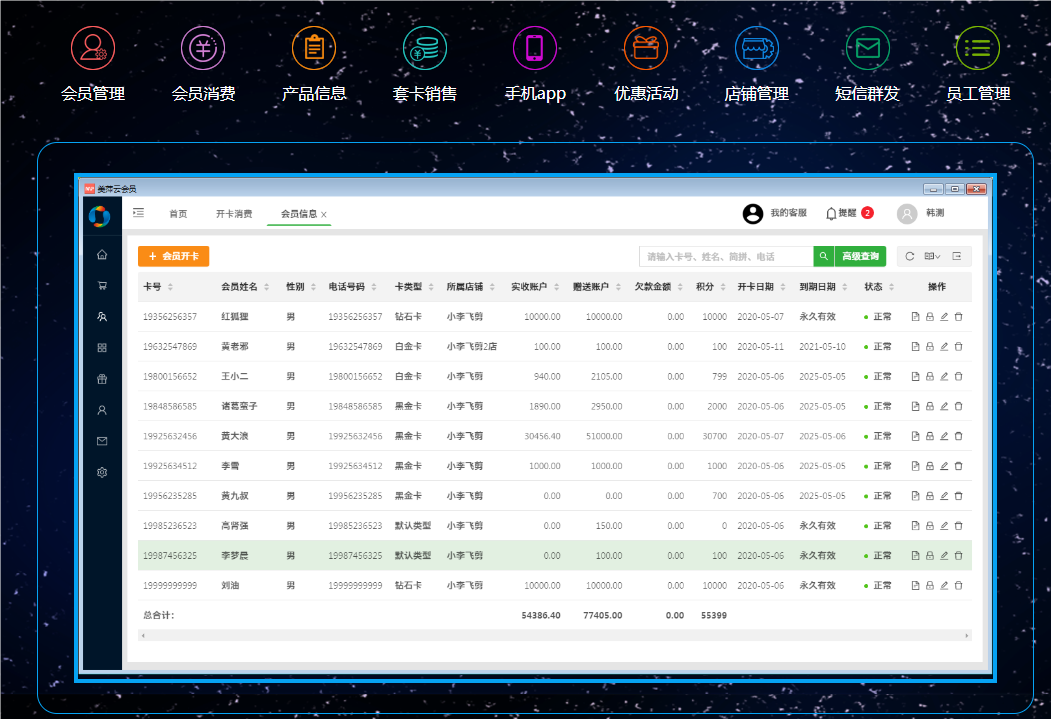Click the member search sidebar icon
This screenshot has width=1051, height=719.
102,316
